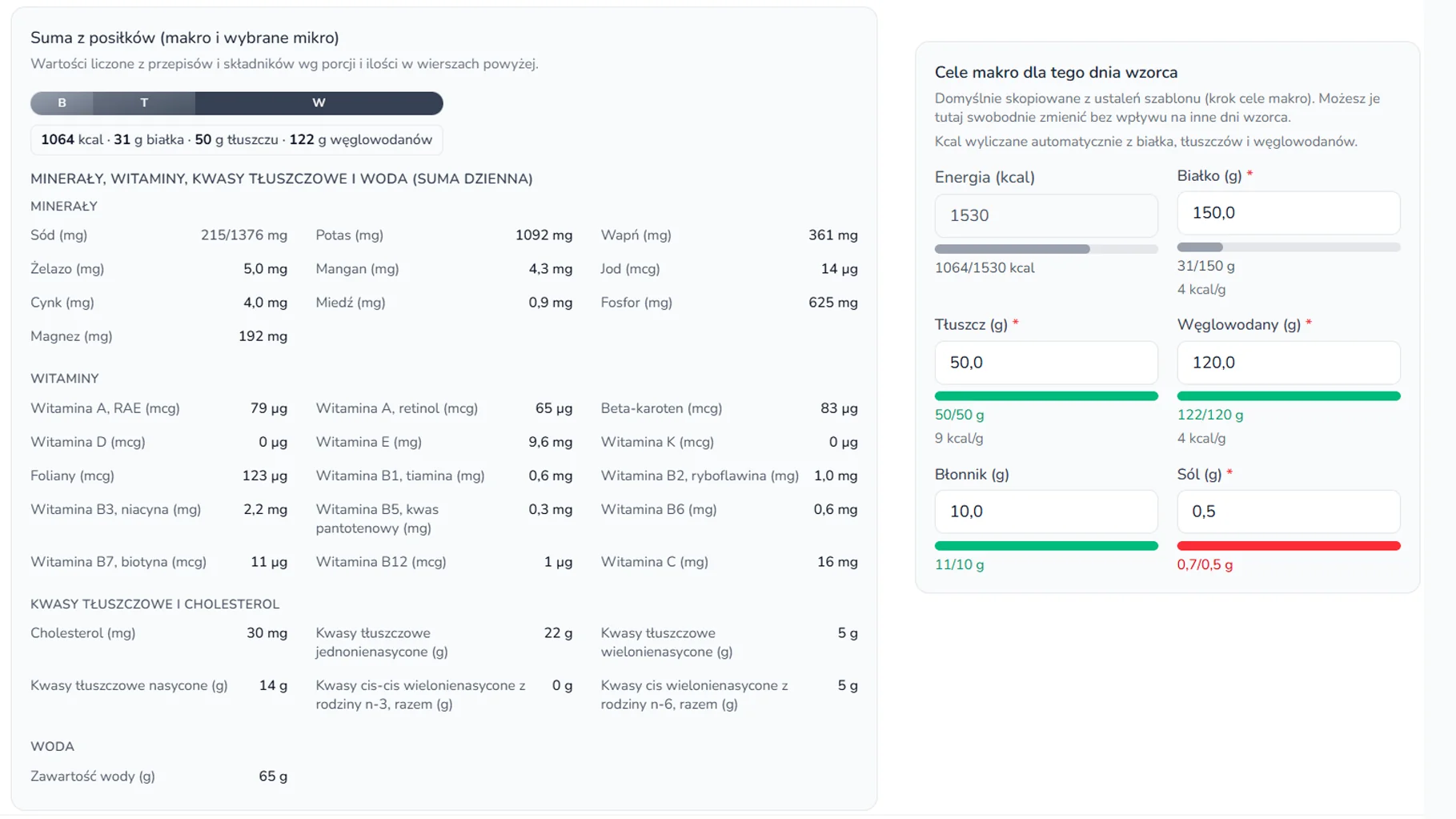Click the W segment of the macro bar
Image resolution: width=1456 pixels, height=819 pixels.
(x=319, y=102)
